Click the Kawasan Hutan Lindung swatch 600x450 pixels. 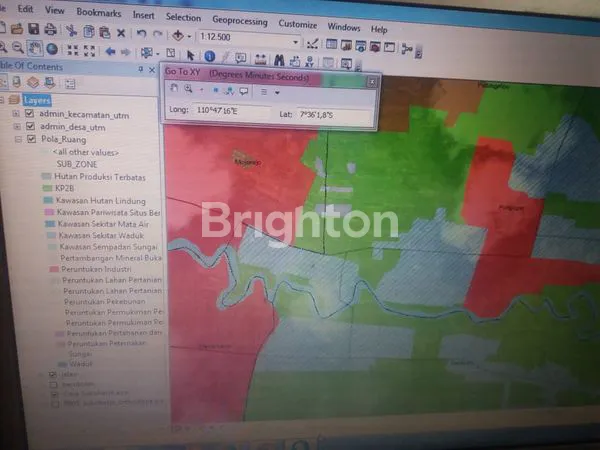tap(48, 200)
